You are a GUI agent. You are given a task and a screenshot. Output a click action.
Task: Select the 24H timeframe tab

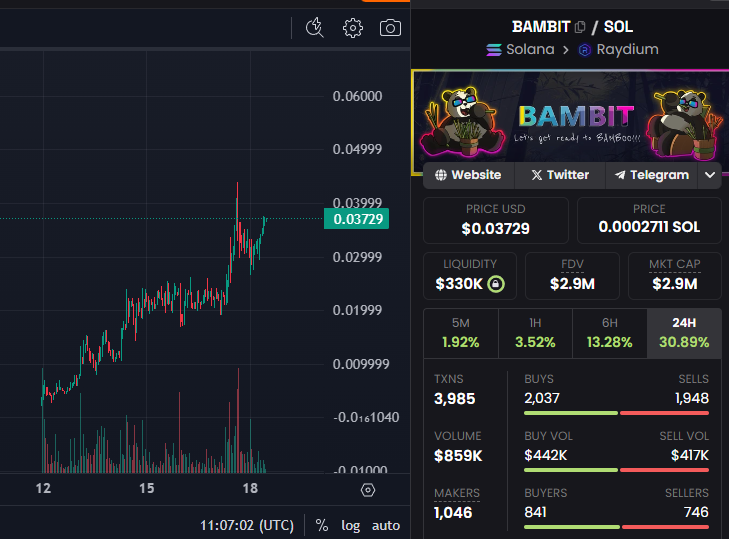[684, 333]
